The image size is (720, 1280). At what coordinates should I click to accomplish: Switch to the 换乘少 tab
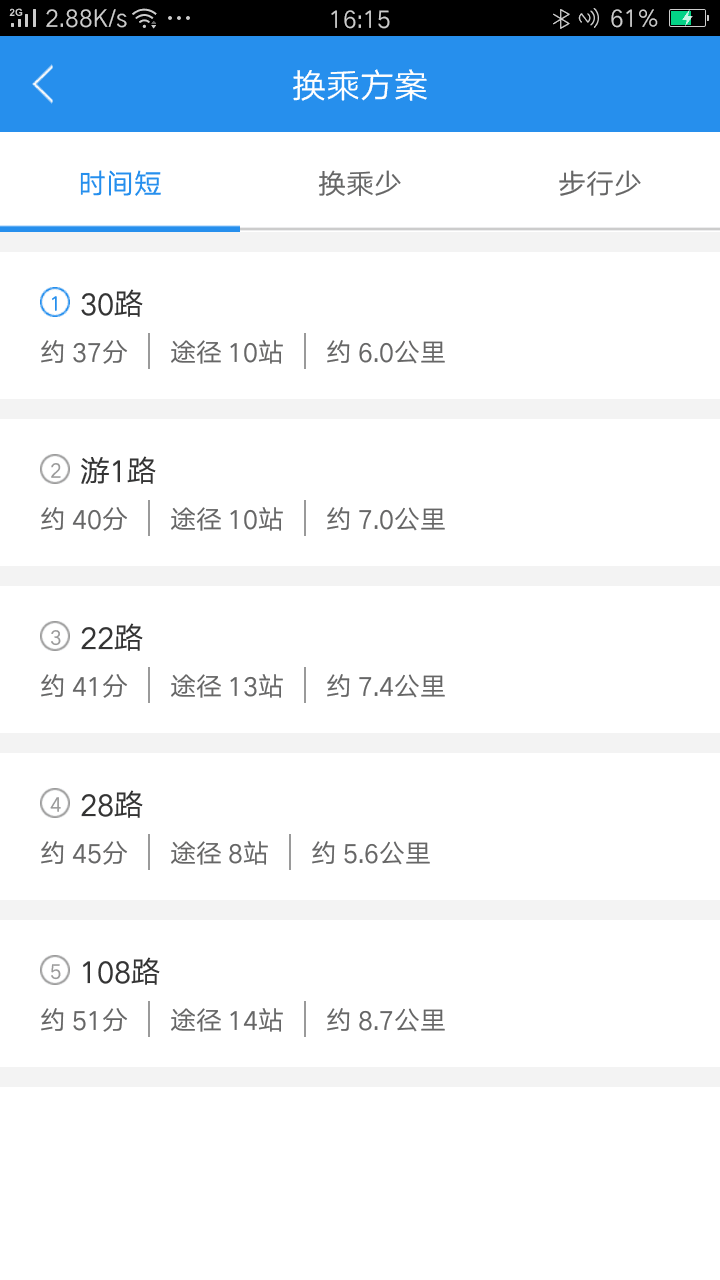click(360, 184)
